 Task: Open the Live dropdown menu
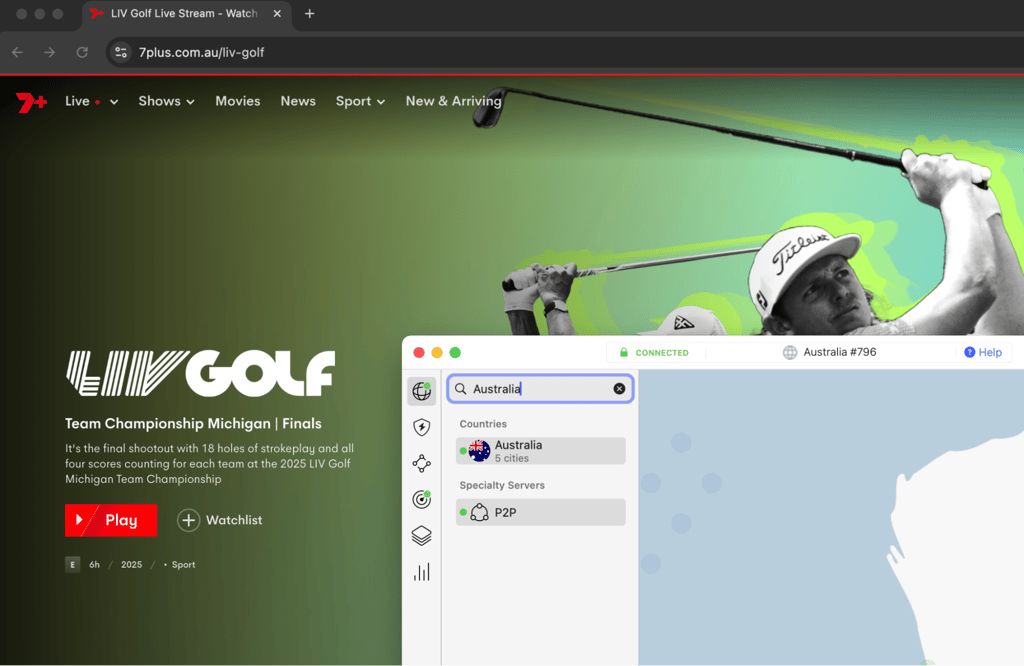tap(91, 101)
